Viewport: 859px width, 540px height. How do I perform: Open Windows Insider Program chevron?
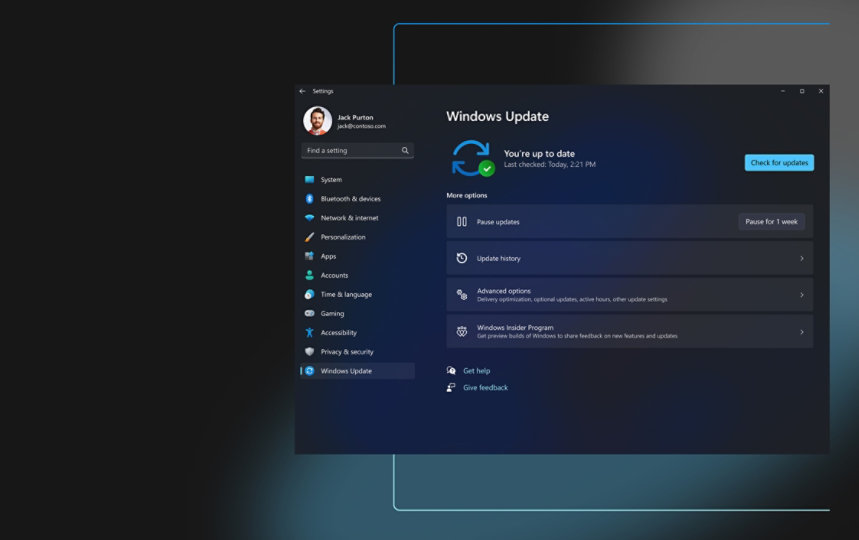click(801, 332)
